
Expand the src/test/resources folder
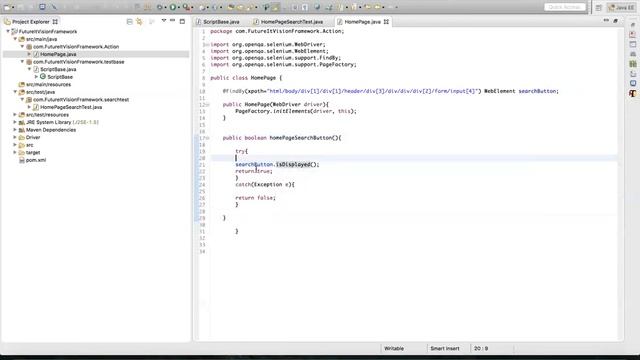click(x=15, y=115)
